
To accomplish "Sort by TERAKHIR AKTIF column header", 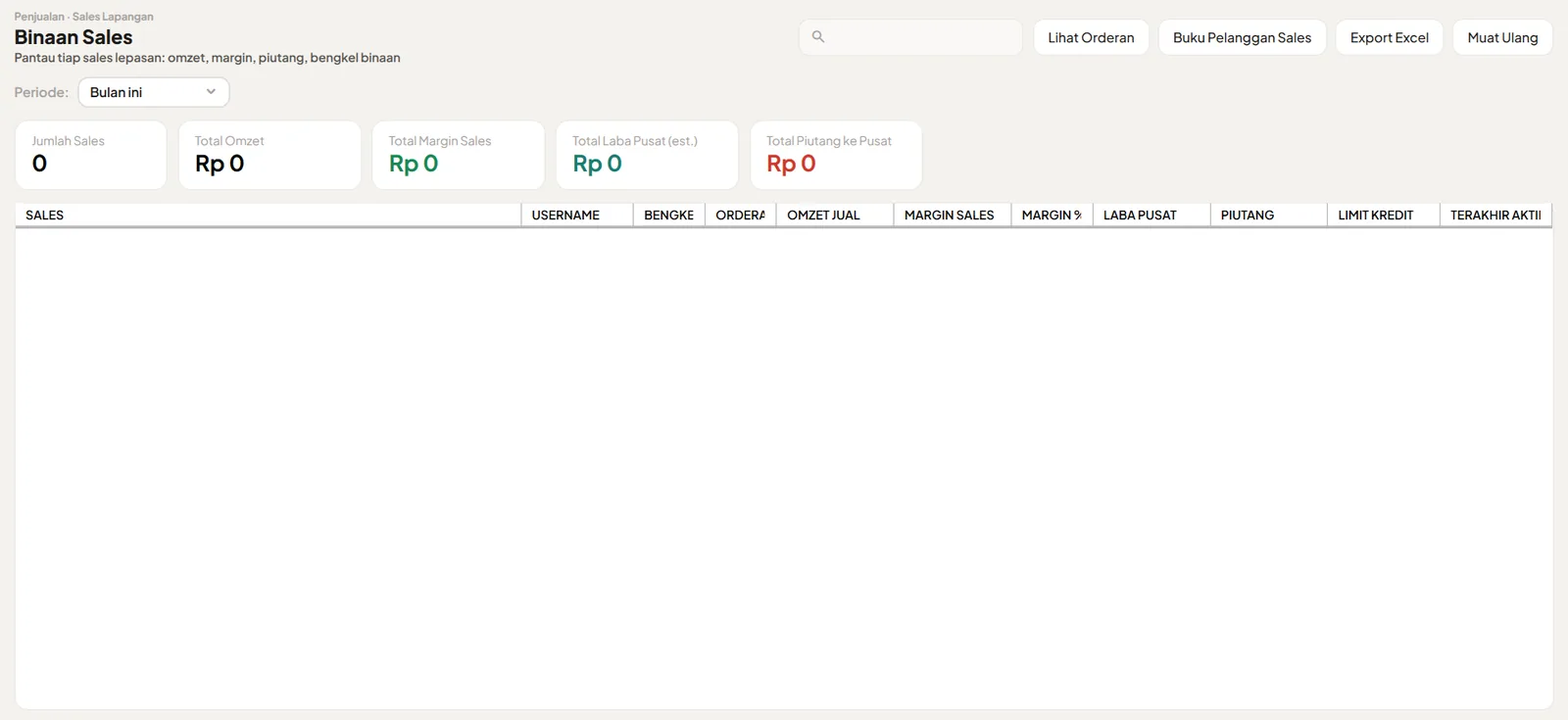I will [1496, 216].
